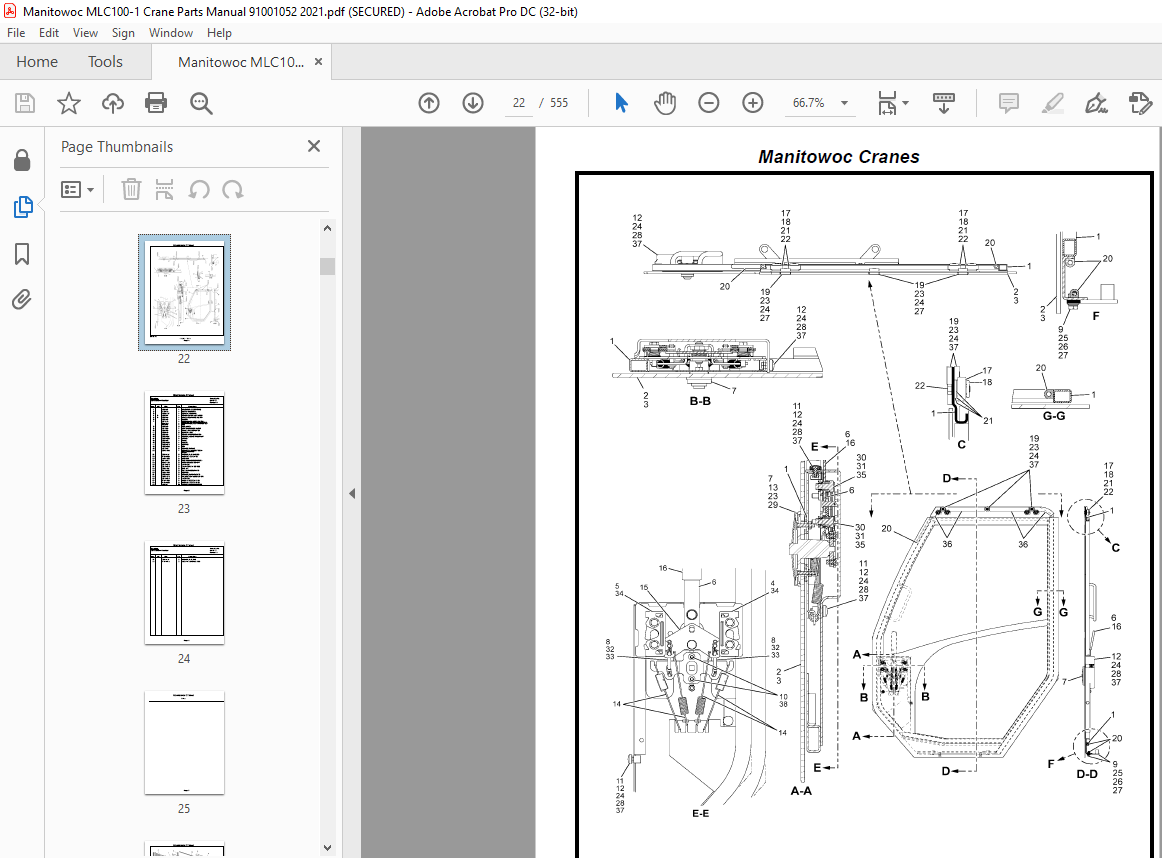Click the Manitowoc Cranes page heading
The image size is (1162, 858).
pos(838,157)
